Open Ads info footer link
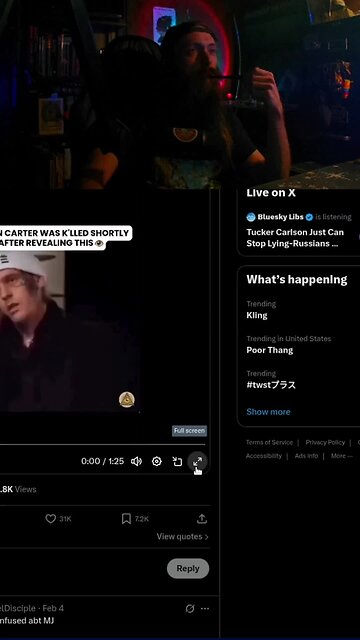The width and height of the screenshot is (360, 640). point(306,456)
